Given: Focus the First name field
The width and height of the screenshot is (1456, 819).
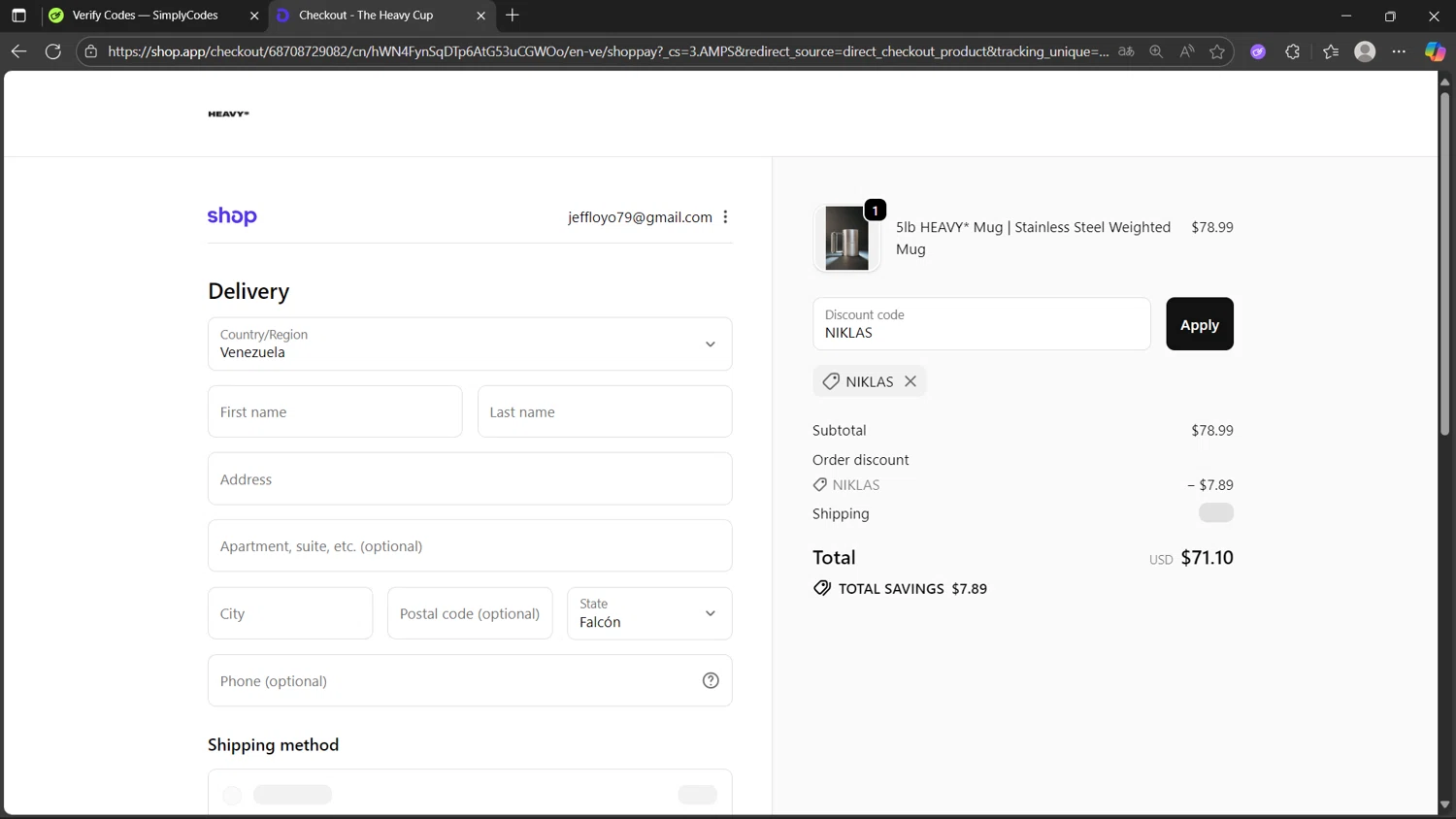Looking at the screenshot, I should click(335, 411).
